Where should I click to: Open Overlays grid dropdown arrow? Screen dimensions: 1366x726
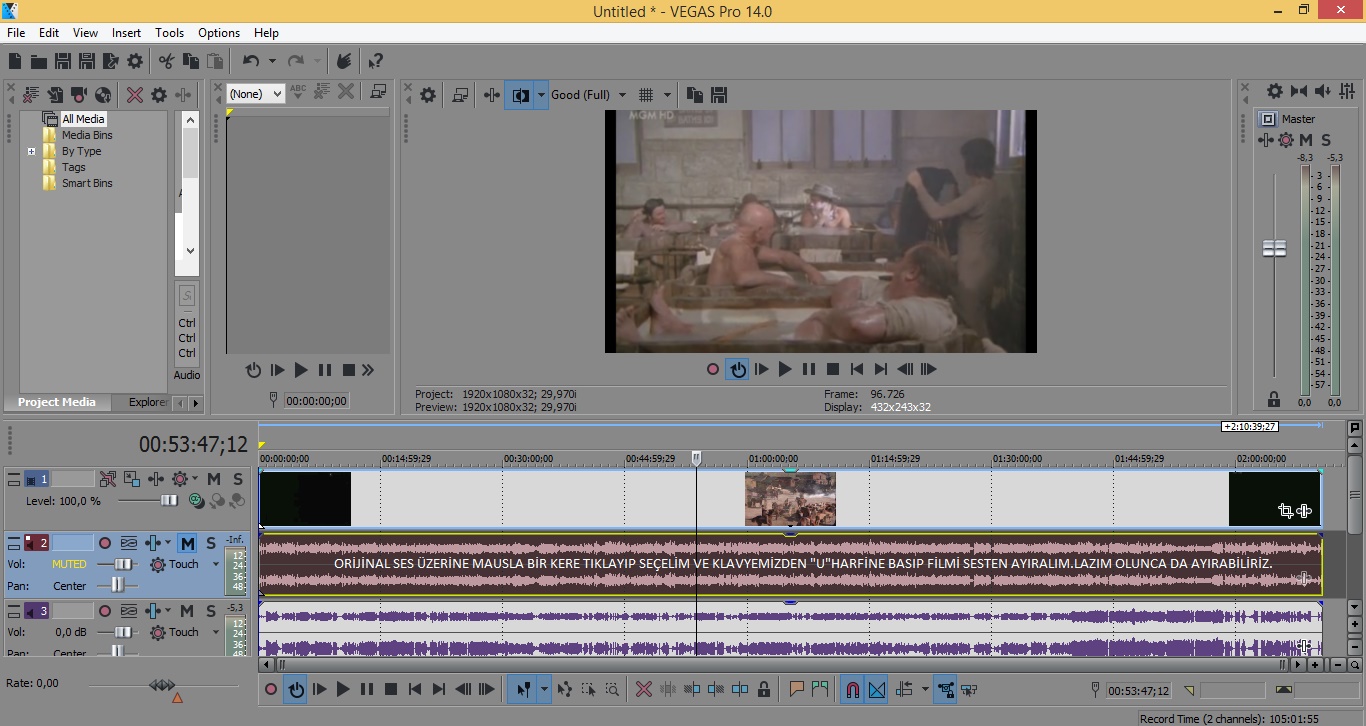coord(667,95)
